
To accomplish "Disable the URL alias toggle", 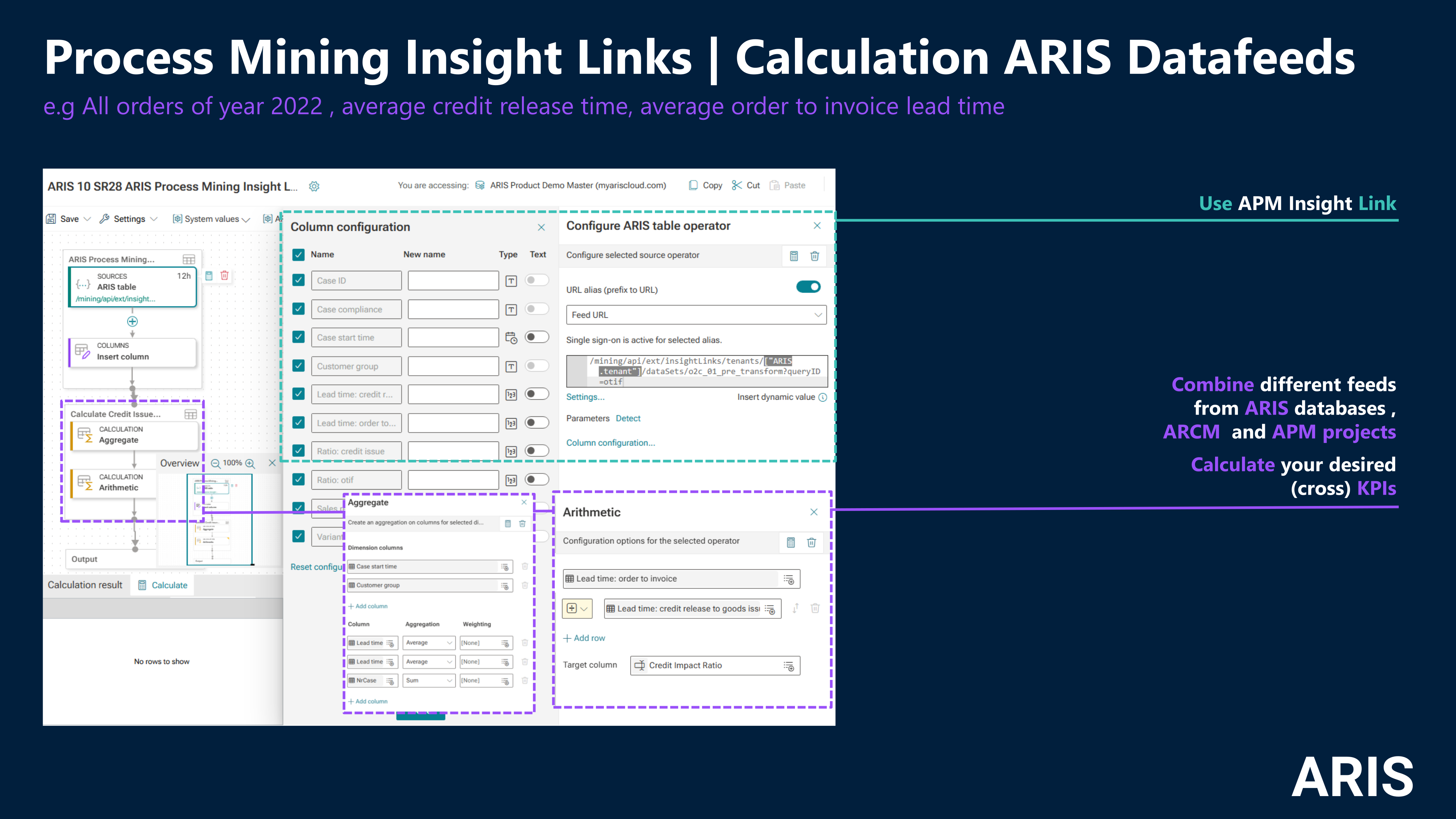I will coord(808,287).
